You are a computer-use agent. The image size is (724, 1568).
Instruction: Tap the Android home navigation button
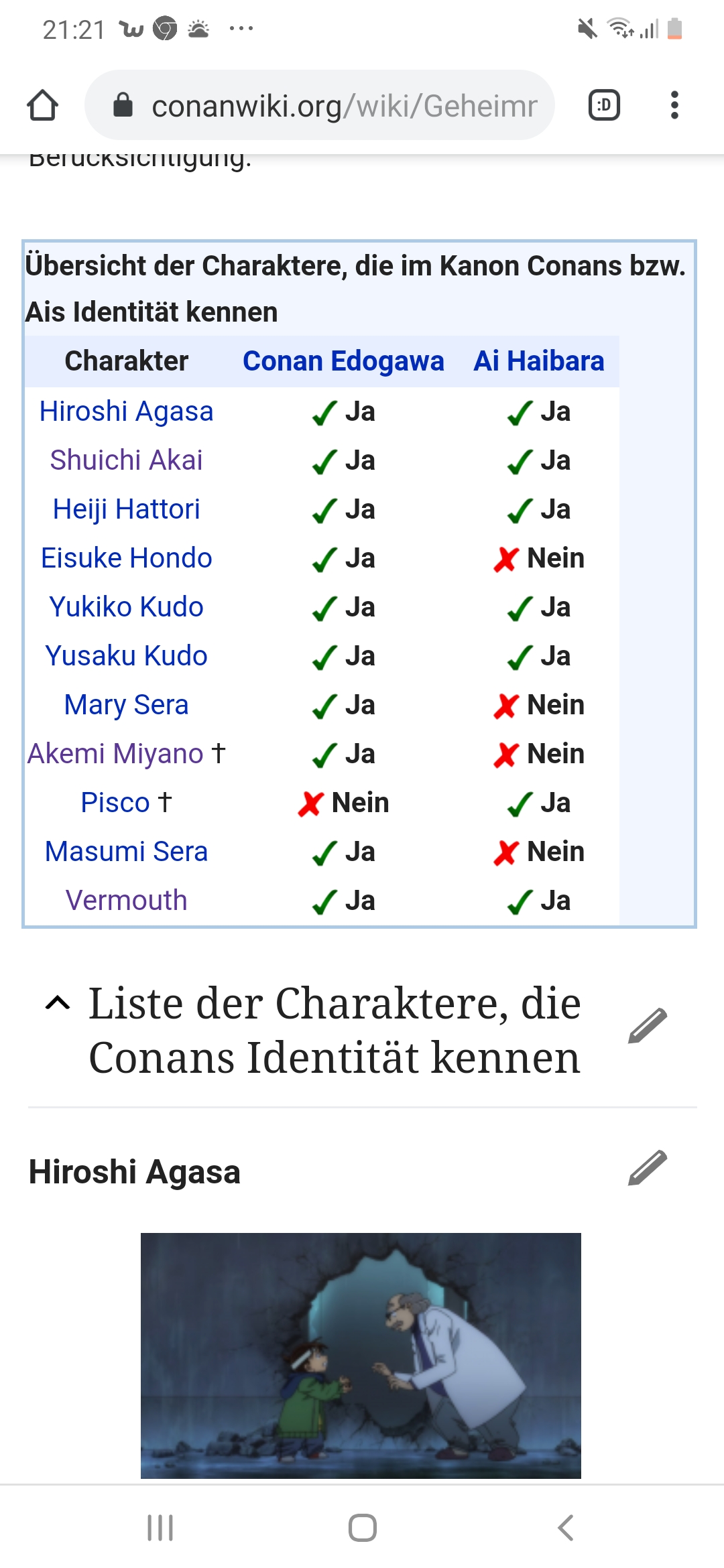[363, 1528]
